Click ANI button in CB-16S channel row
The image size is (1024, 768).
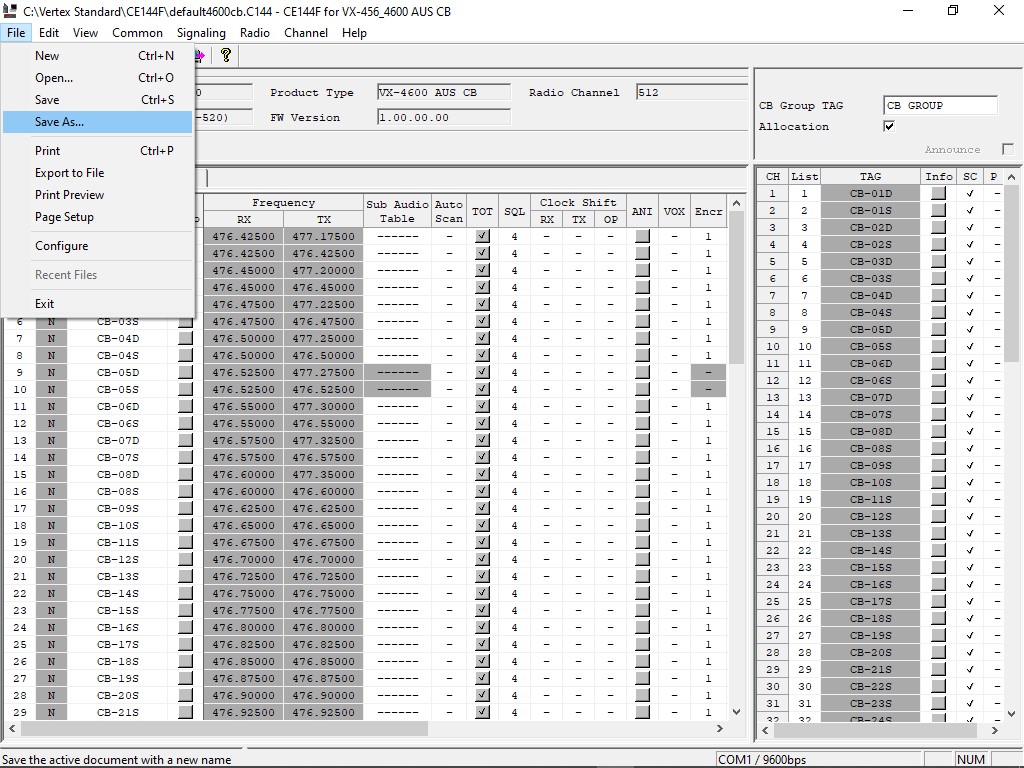(643, 627)
